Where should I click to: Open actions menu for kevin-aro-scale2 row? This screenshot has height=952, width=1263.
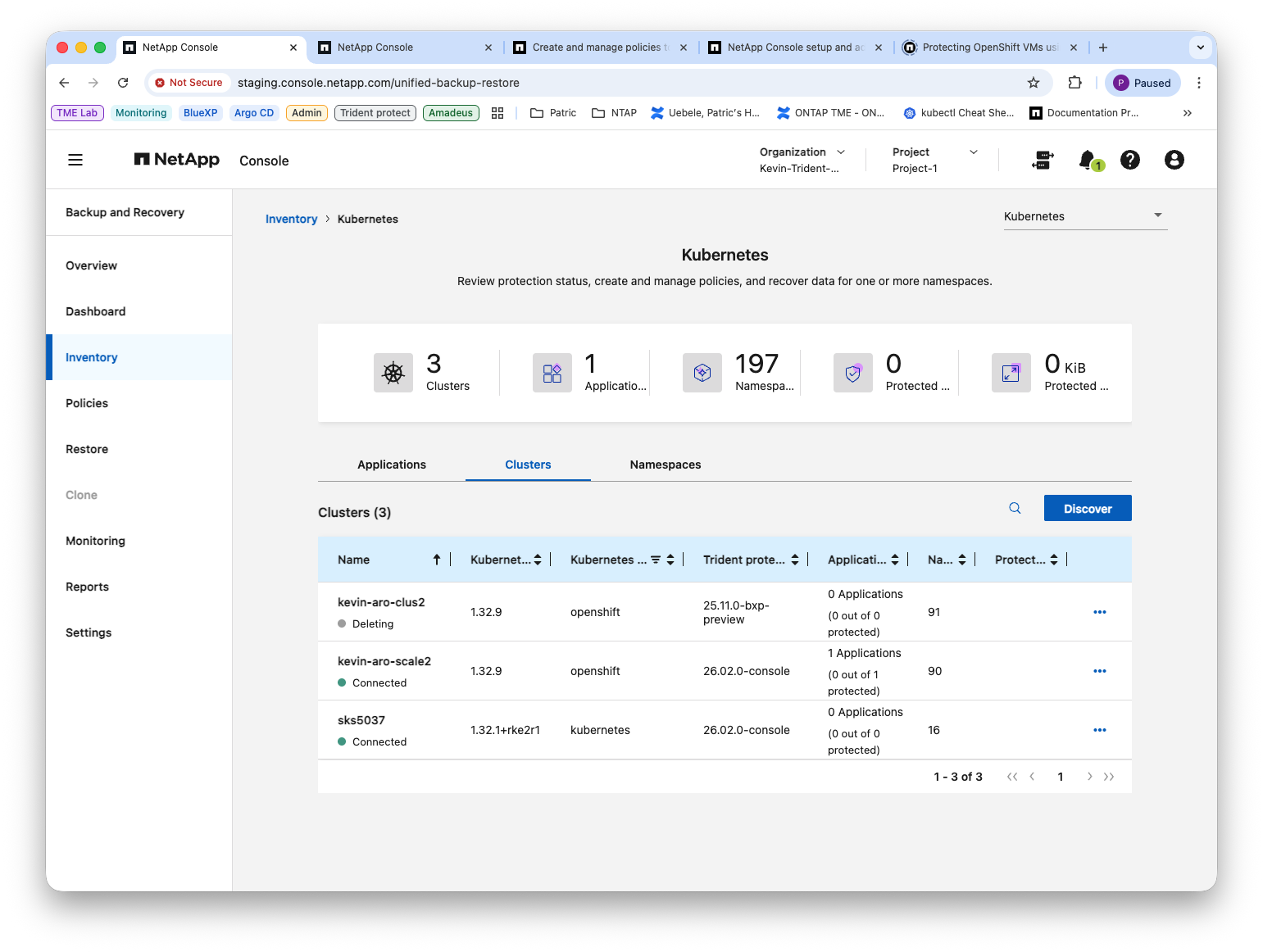click(1100, 671)
